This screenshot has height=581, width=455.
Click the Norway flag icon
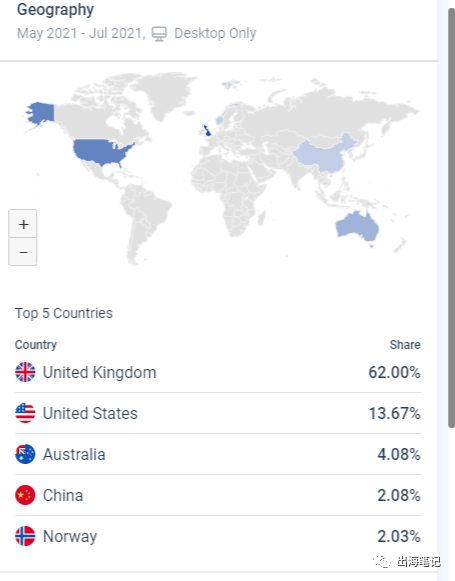pos(25,536)
